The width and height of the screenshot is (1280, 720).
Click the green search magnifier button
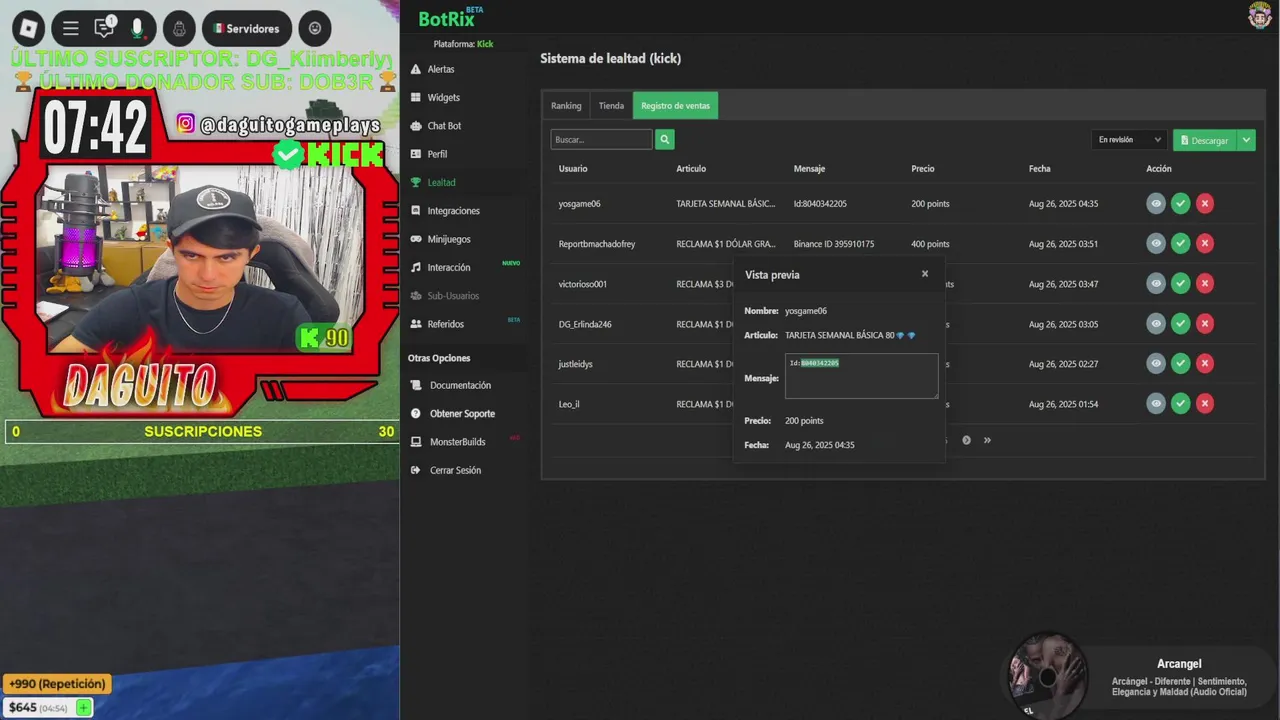pyautogui.click(x=665, y=140)
